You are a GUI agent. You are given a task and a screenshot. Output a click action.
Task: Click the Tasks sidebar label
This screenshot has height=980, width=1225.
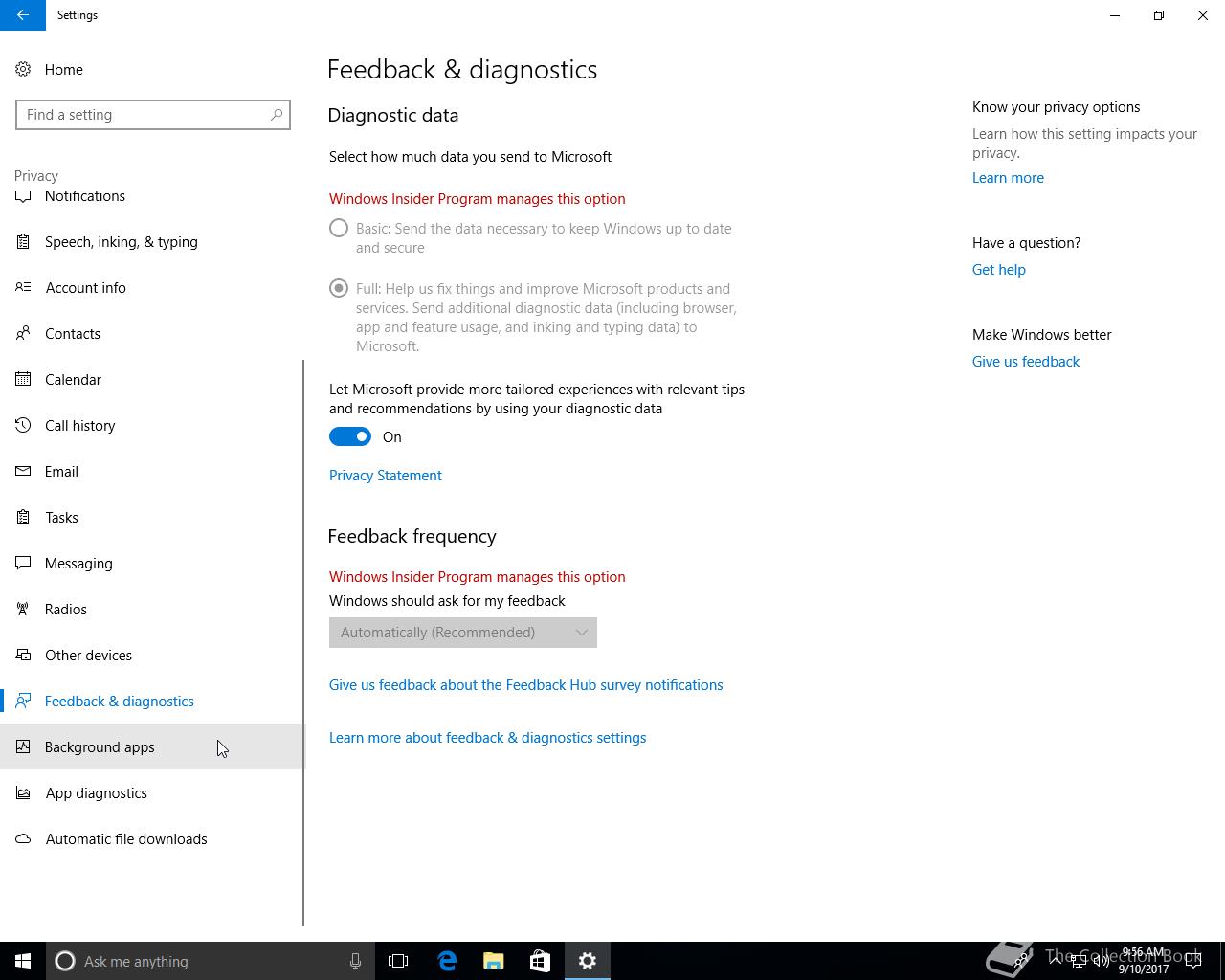click(61, 518)
